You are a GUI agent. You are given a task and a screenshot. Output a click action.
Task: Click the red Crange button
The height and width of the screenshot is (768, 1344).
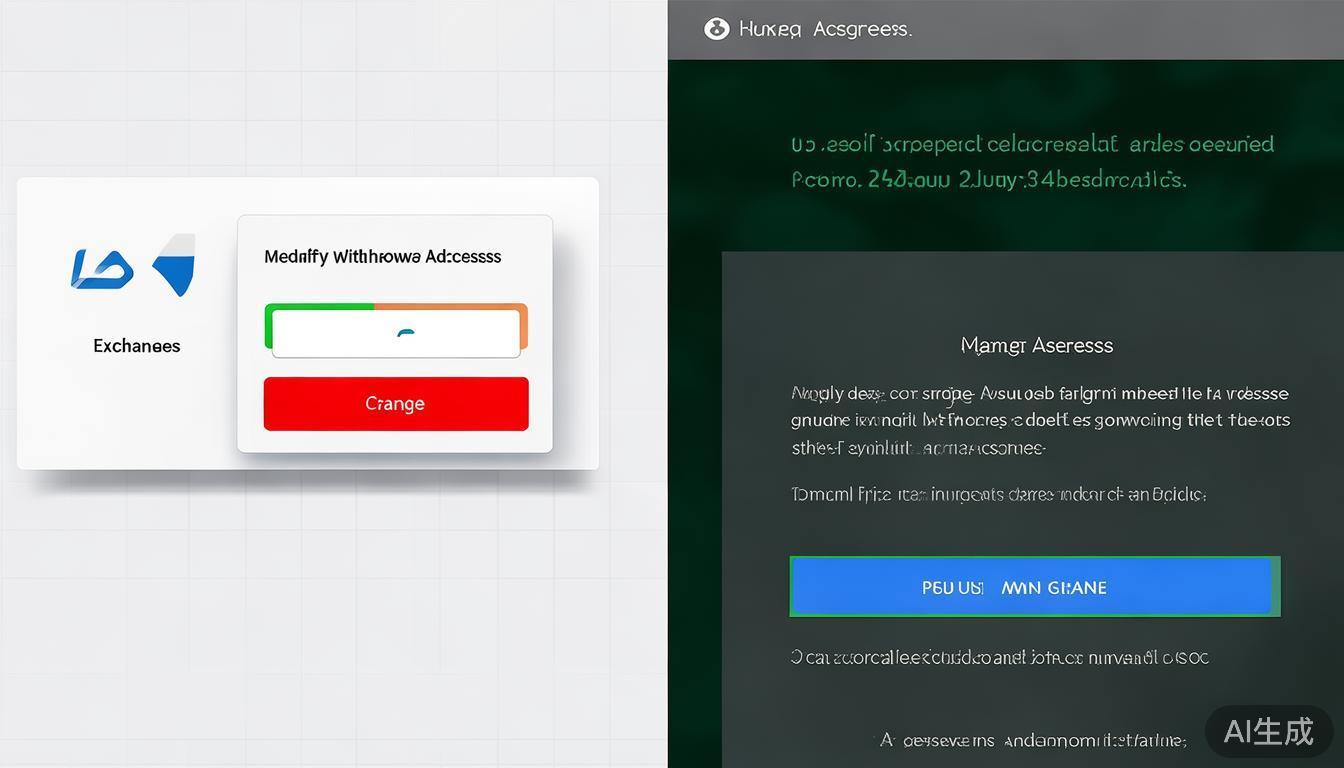point(395,404)
